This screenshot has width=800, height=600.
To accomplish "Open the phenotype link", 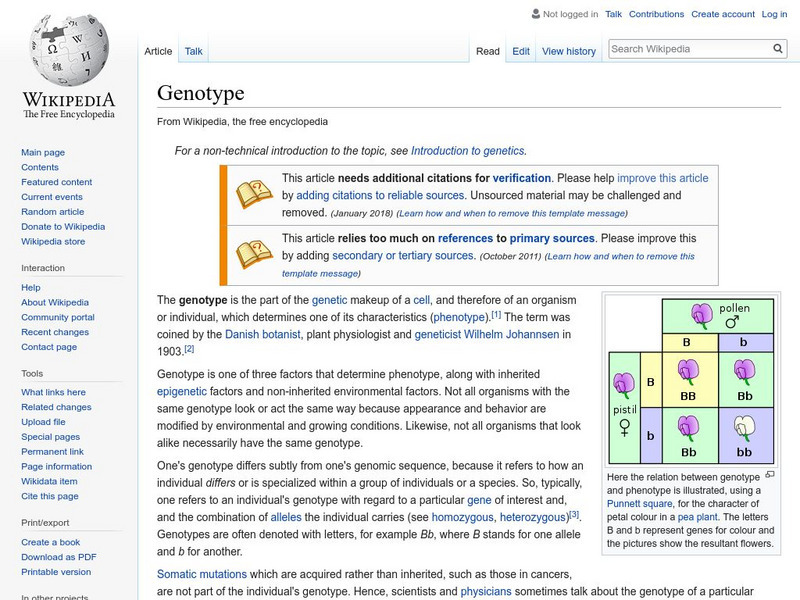I will point(459,317).
